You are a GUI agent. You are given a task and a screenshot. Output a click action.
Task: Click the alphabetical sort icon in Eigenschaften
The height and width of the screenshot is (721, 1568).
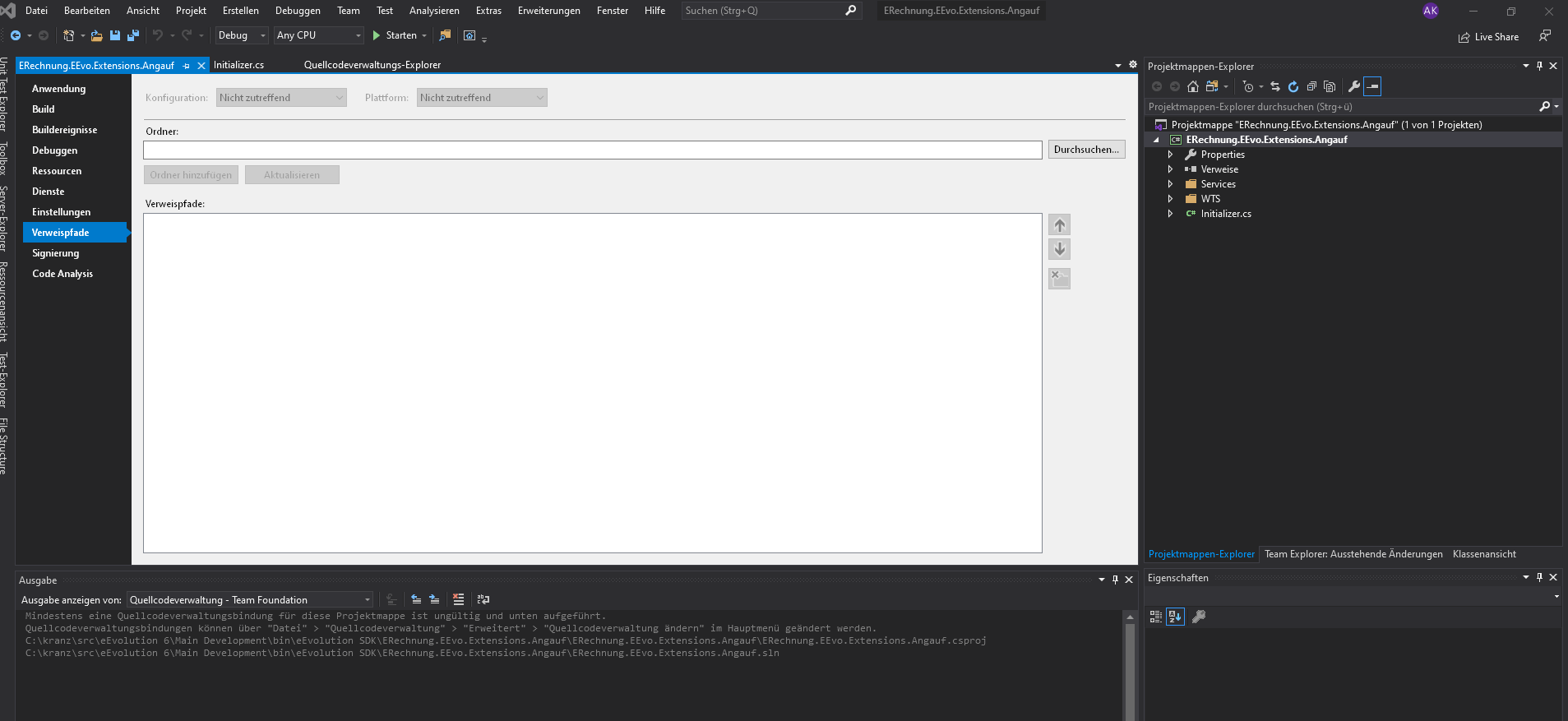pyautogui.click(x=1176, y=617)
